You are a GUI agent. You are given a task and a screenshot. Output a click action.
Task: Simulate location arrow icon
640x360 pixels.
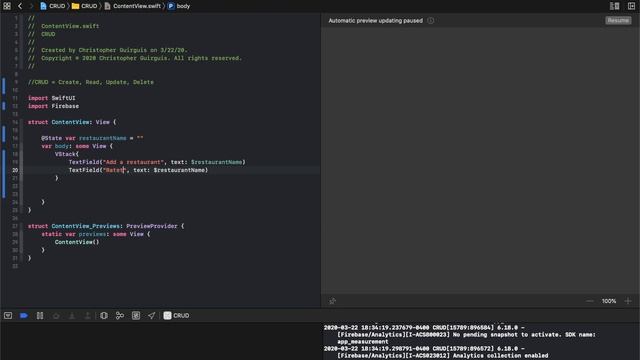(151, 316)
